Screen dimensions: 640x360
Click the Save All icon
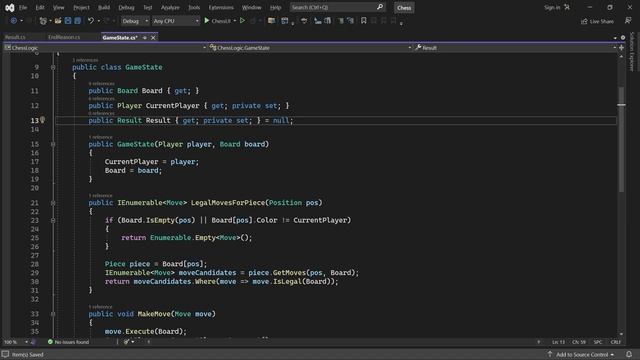[x=77, y=21]
